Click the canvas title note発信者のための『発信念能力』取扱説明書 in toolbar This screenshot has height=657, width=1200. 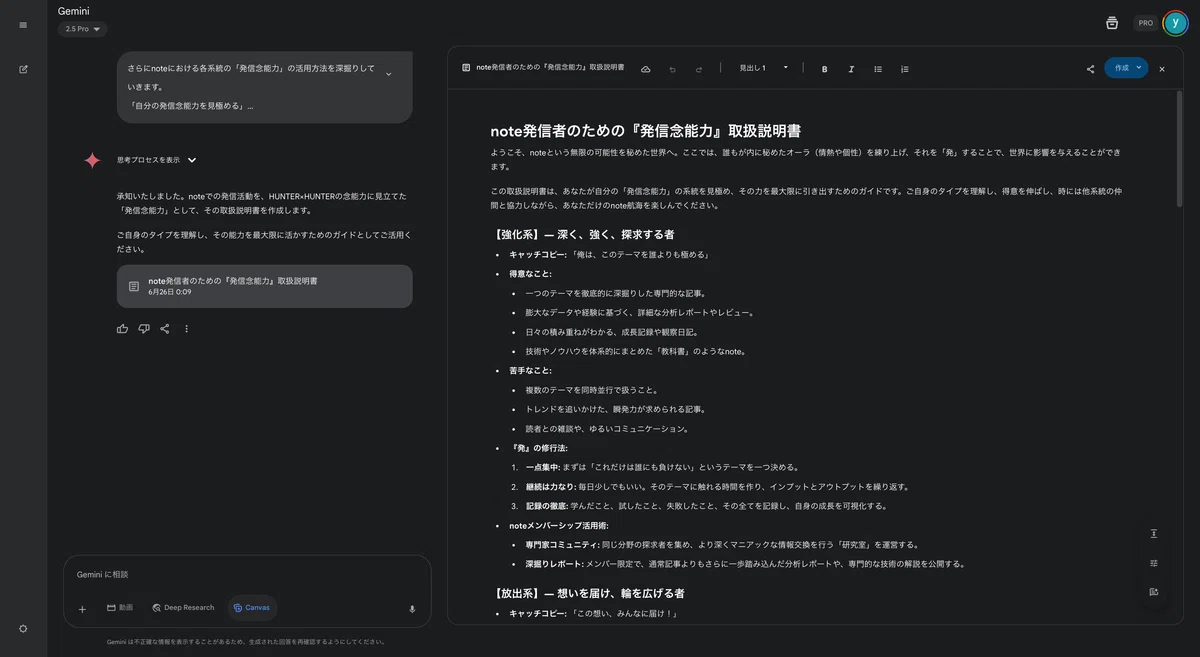point(550,68)
